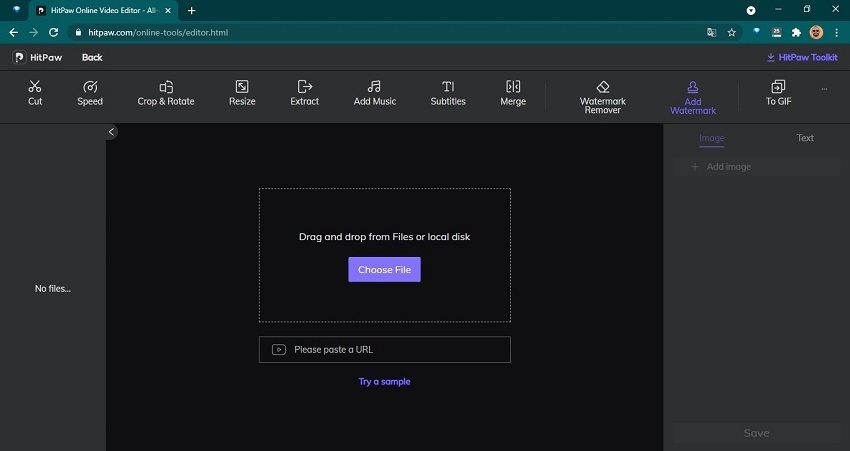
Task: Click the Try a sample link
Action: [x=384, y=382]
